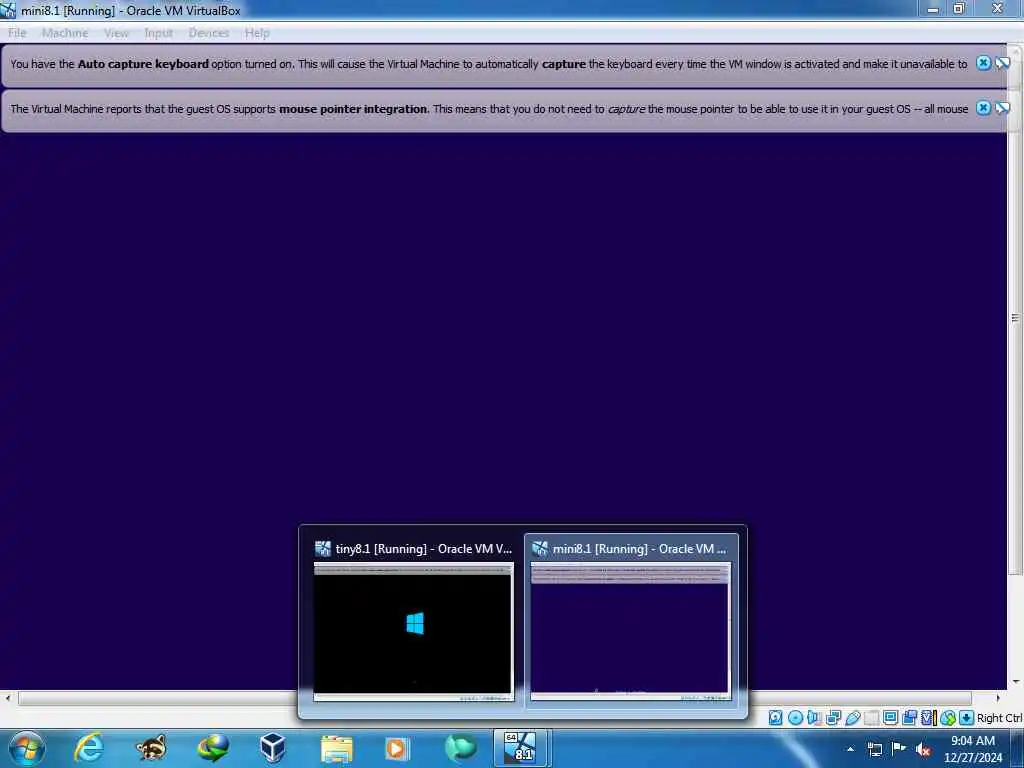This screenshot has width=1024, height=768.
Task: Click the hard disk activity indicator
Action: click(775, 718)
